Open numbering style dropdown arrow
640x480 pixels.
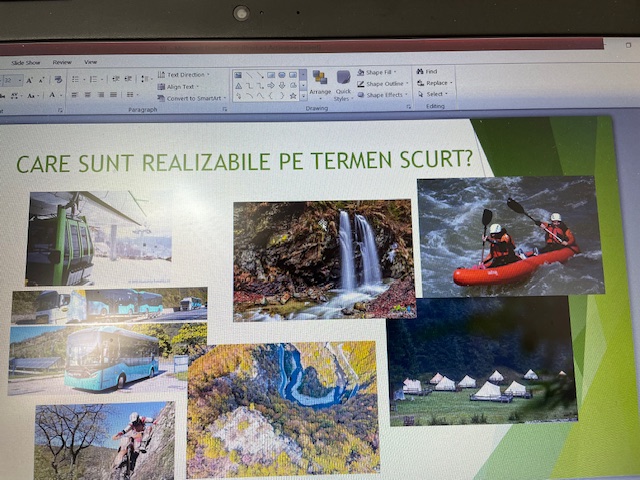pos(102,80)
